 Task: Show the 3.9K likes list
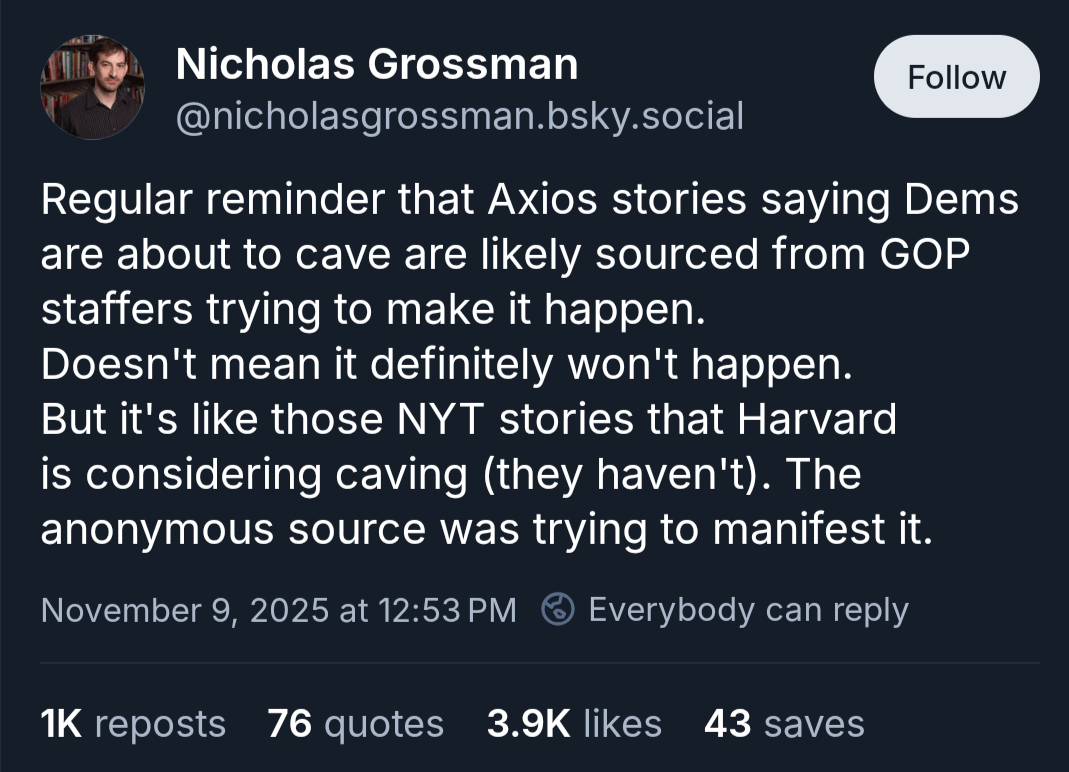(x=574, y=723)
